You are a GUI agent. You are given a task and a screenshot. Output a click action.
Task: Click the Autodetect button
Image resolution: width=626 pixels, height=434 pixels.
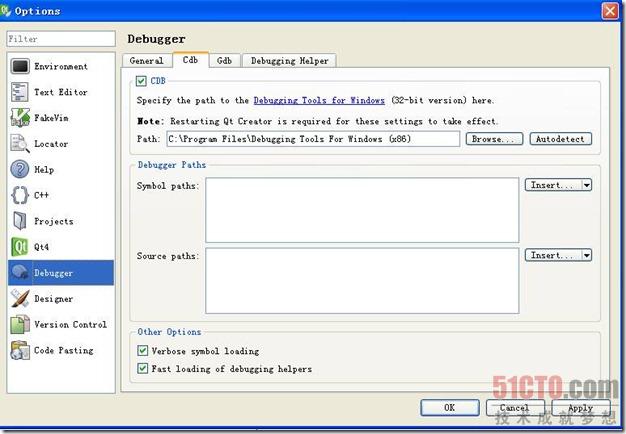(x=561, y=139)
